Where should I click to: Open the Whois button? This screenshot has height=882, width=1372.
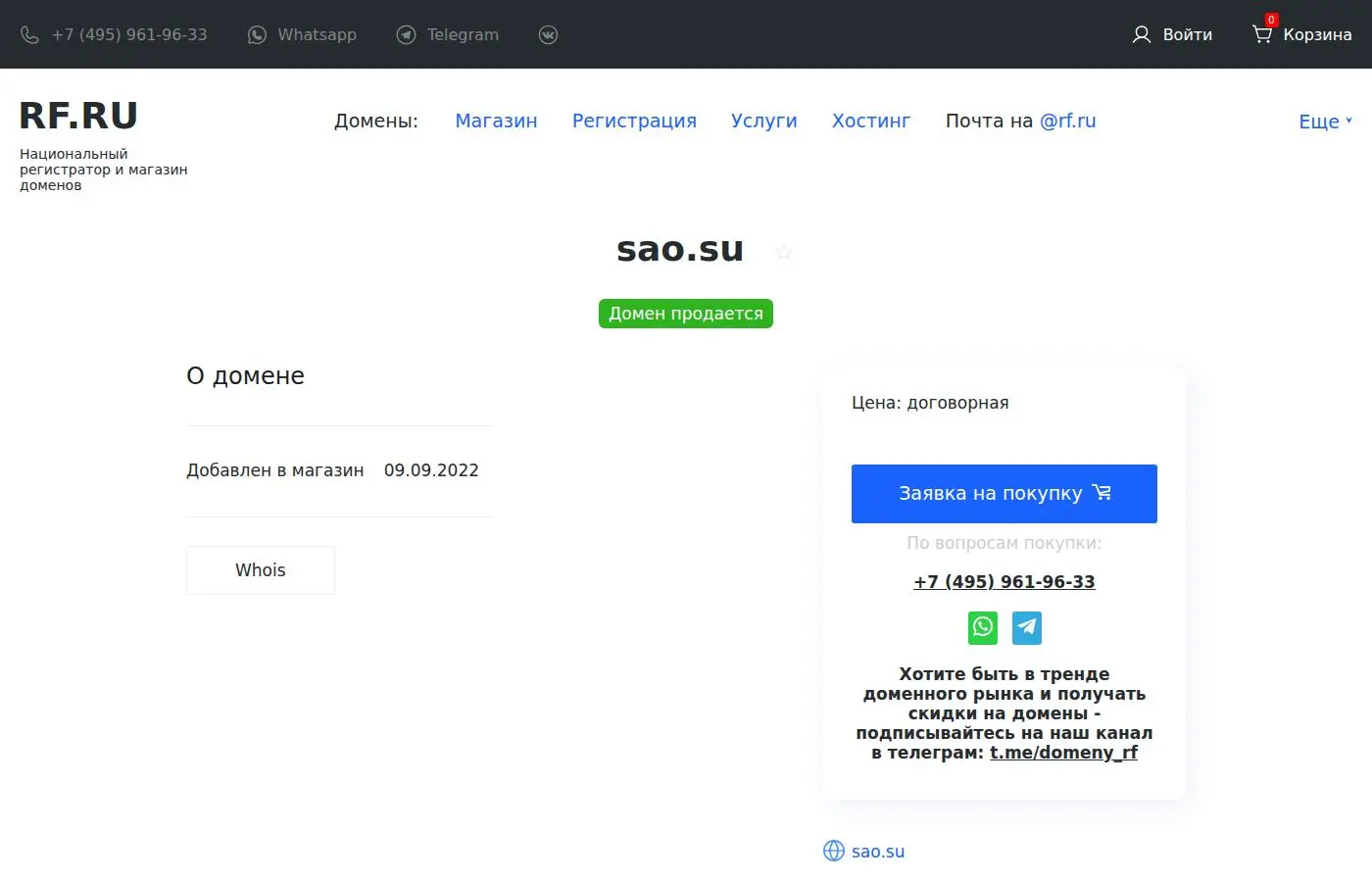[x=261, y=570]
